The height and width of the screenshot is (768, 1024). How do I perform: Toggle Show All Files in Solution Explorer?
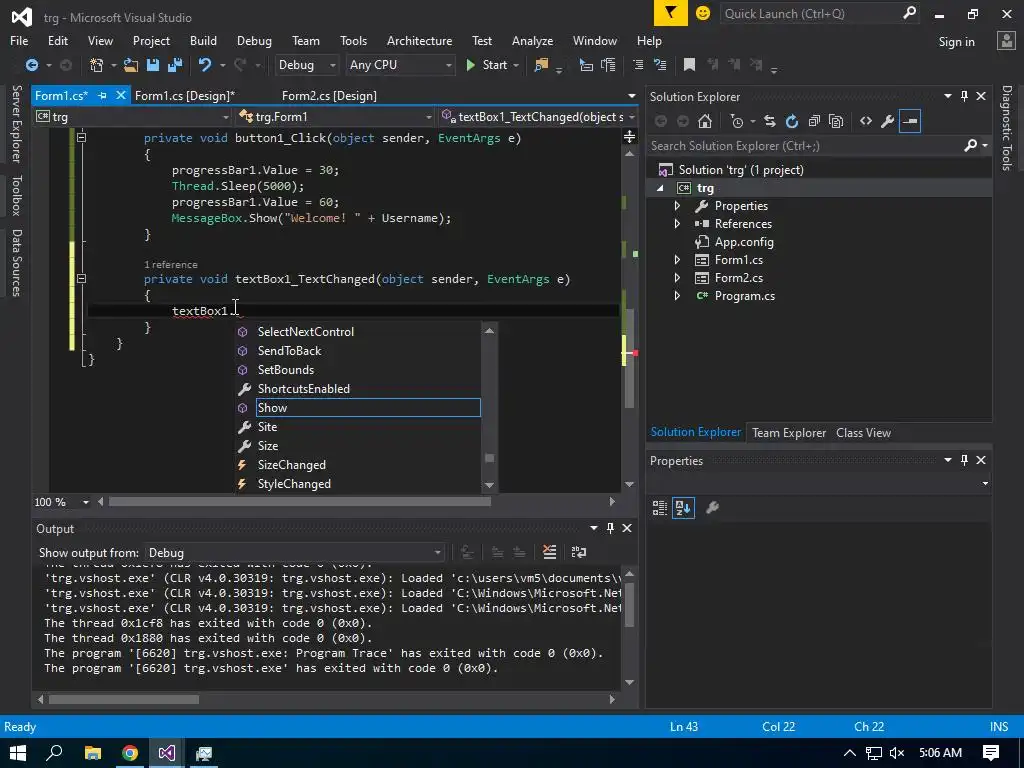point(836,121)
